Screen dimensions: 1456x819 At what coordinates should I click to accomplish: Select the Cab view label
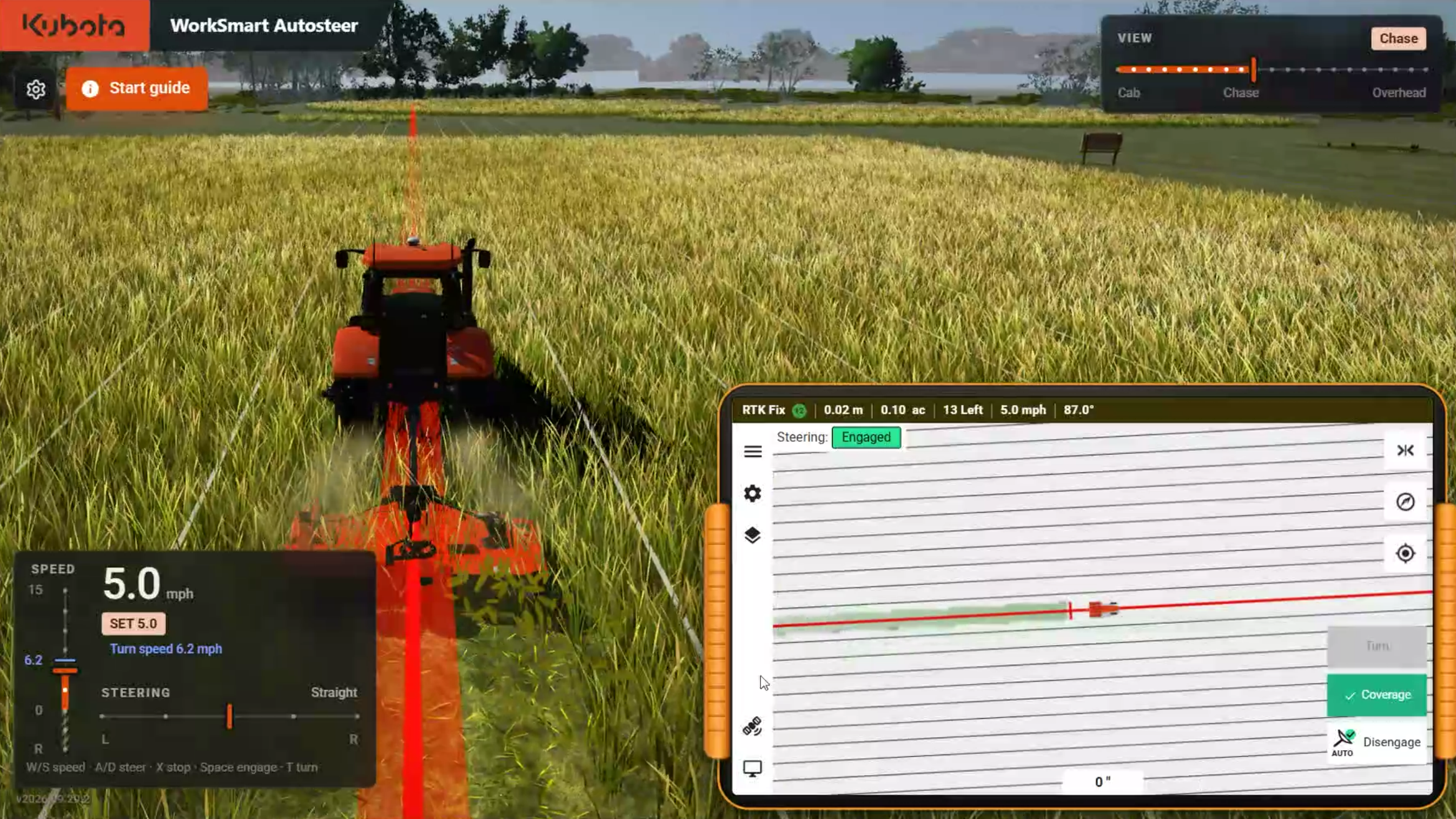tap(1128, 93)
